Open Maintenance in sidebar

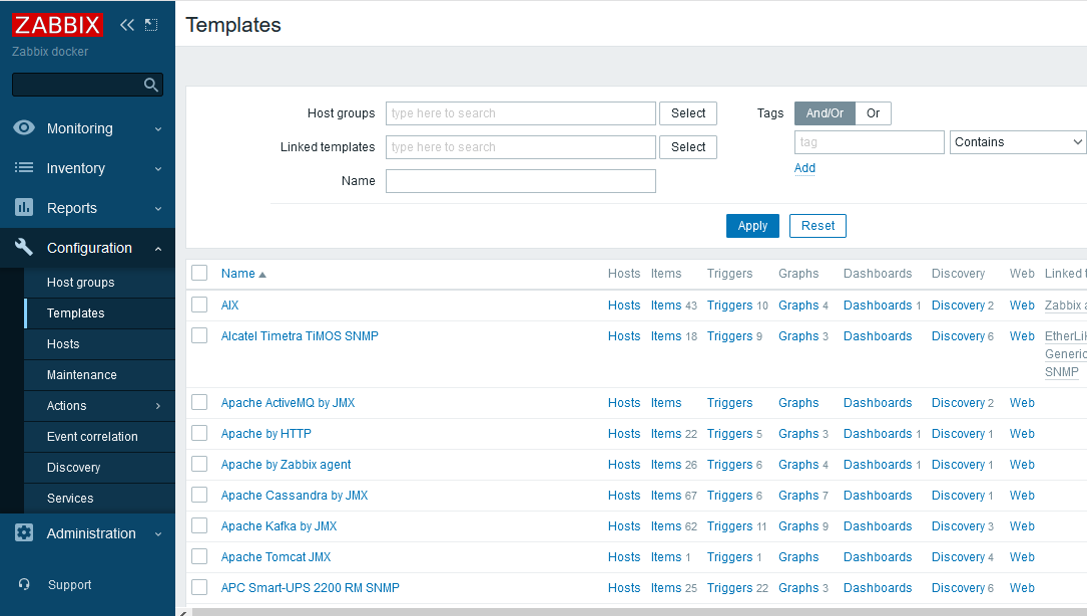(82, 375)
